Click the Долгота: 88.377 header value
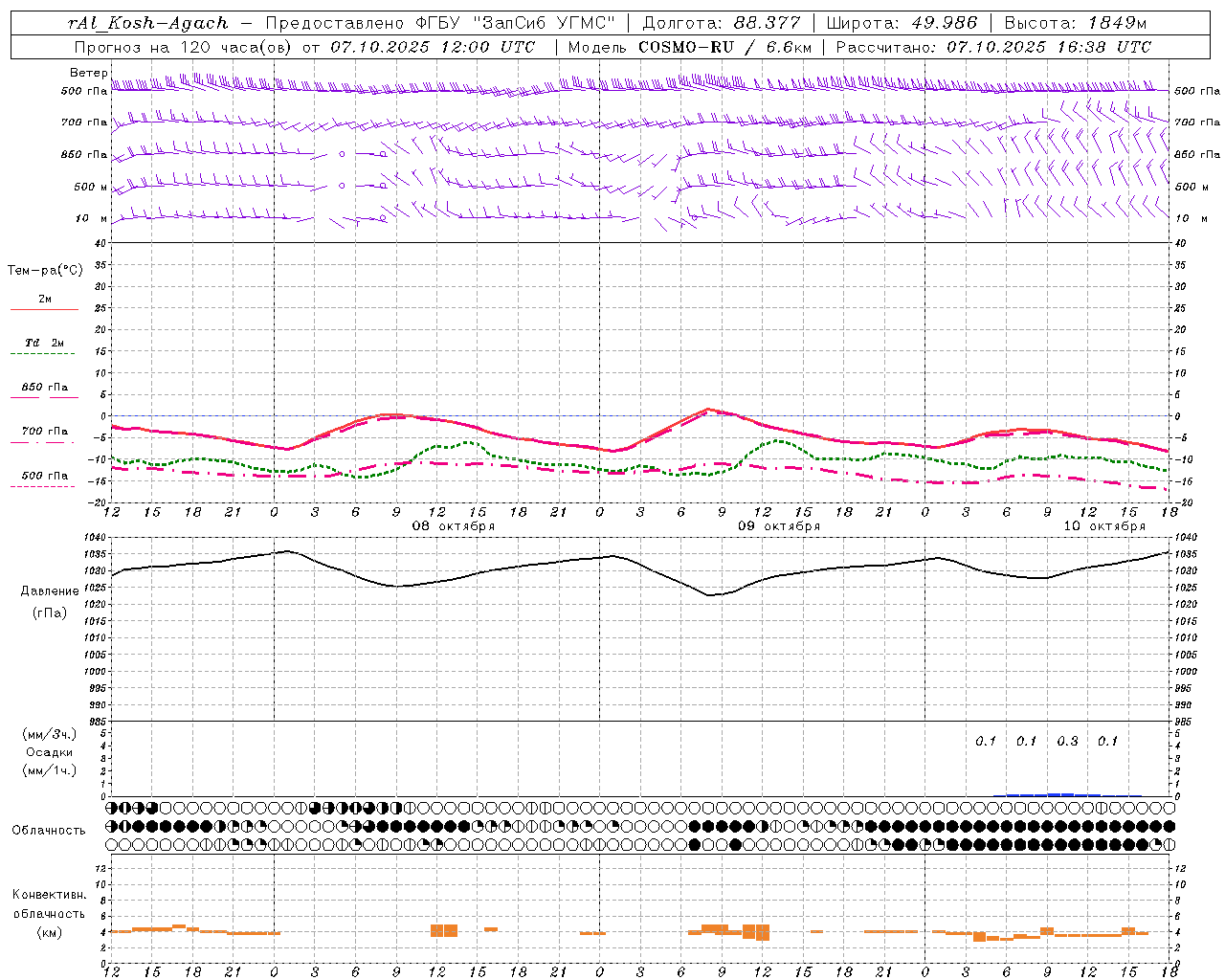1225x980 pixels. pos(721,23)
